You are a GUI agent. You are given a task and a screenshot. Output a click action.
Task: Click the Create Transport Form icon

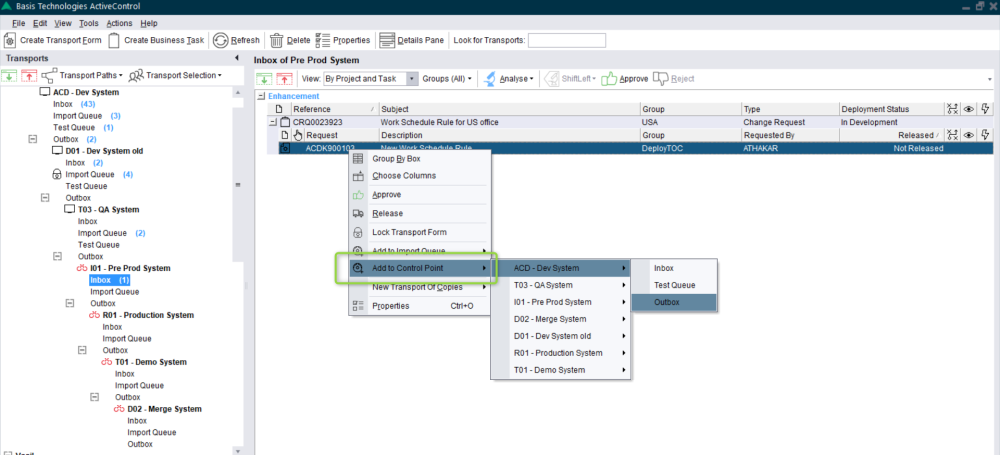point(10,40)
